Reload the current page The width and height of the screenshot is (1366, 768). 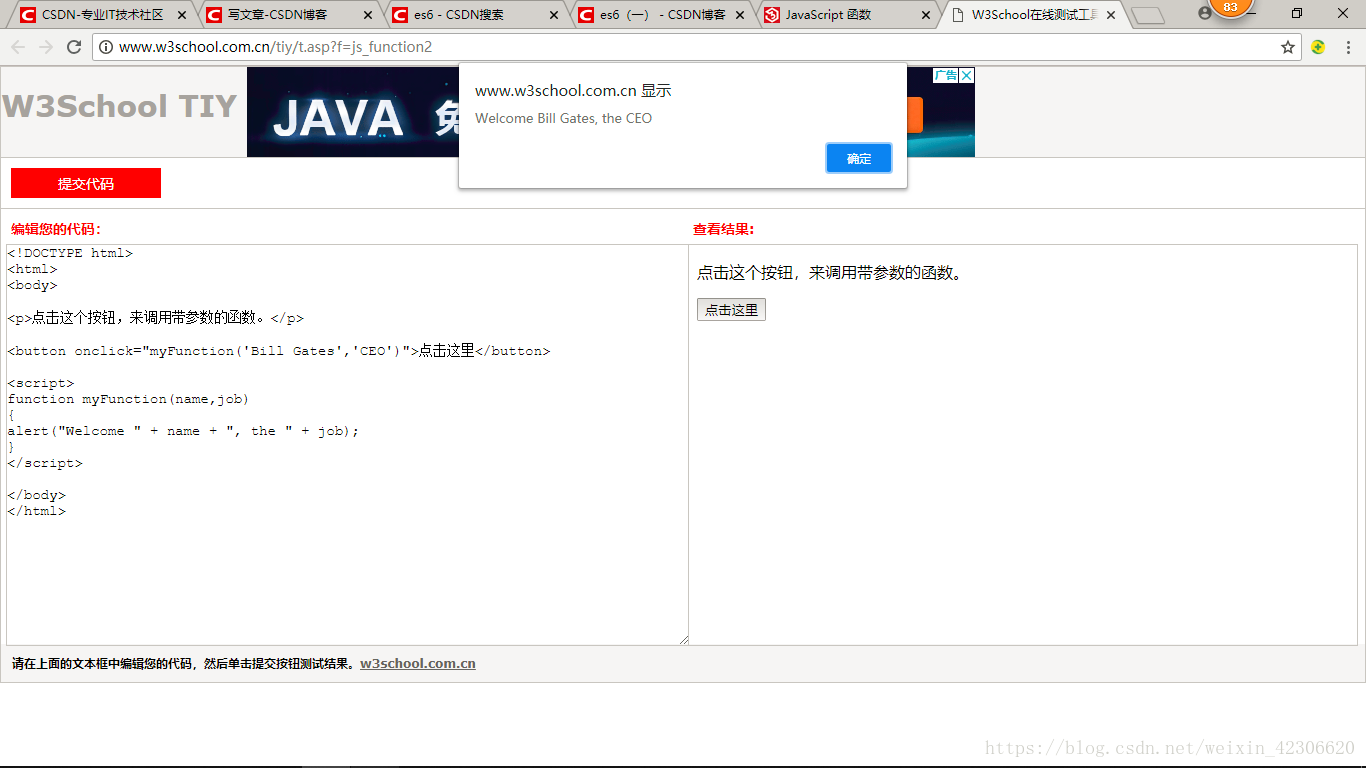tap(74, 47)
